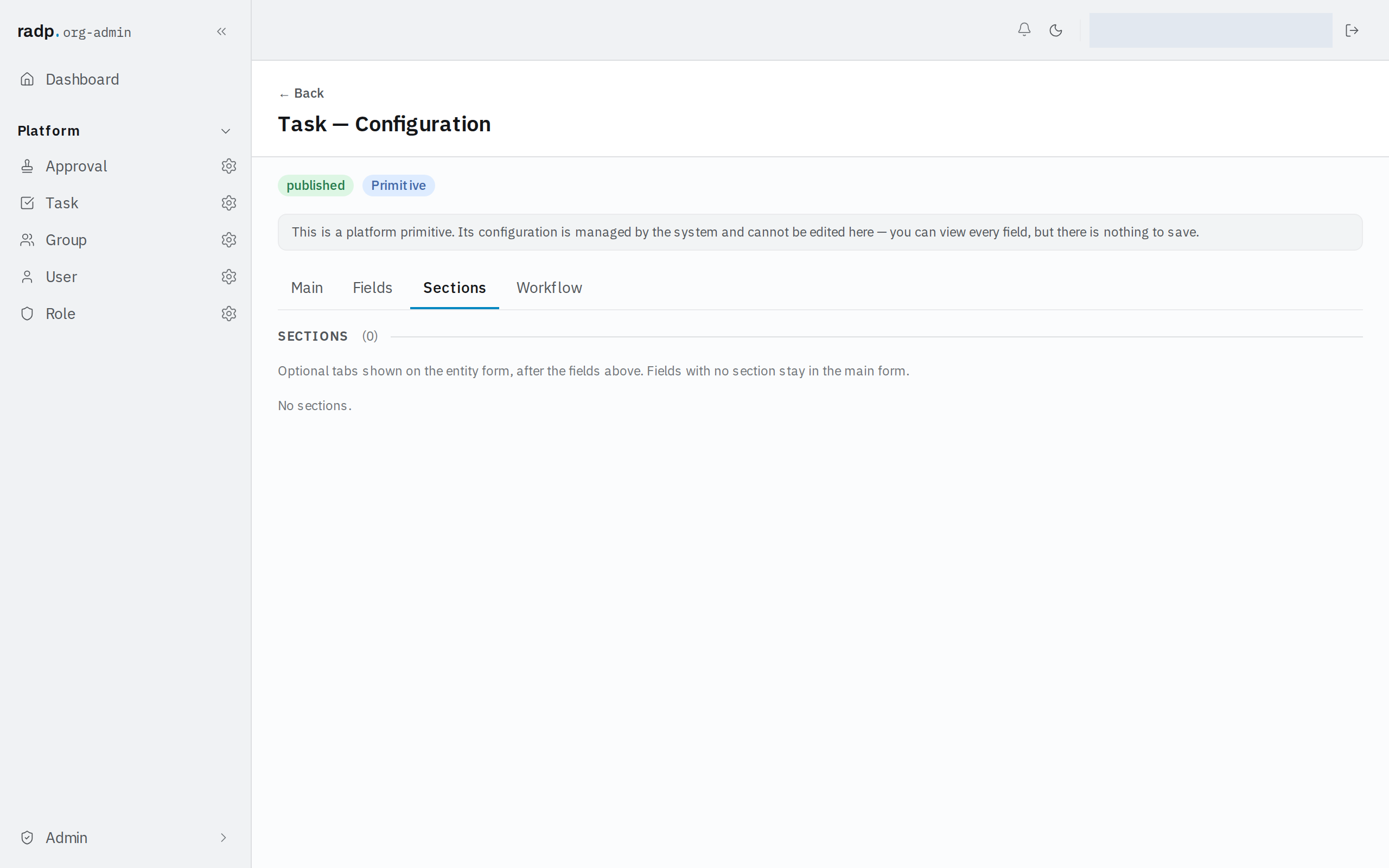Click the logout icon in the top bar
This screenshot has width=1389, height=868.
coord(1352,30)
